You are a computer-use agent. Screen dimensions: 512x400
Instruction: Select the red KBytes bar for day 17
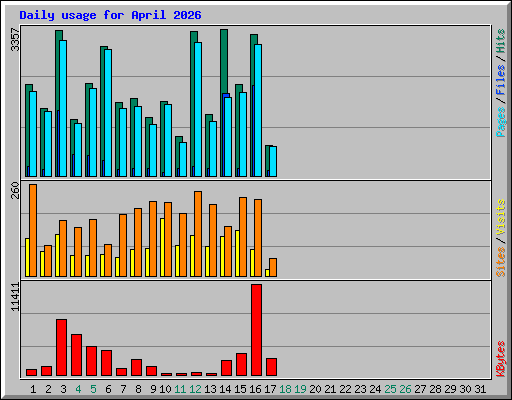pos(271,367)
